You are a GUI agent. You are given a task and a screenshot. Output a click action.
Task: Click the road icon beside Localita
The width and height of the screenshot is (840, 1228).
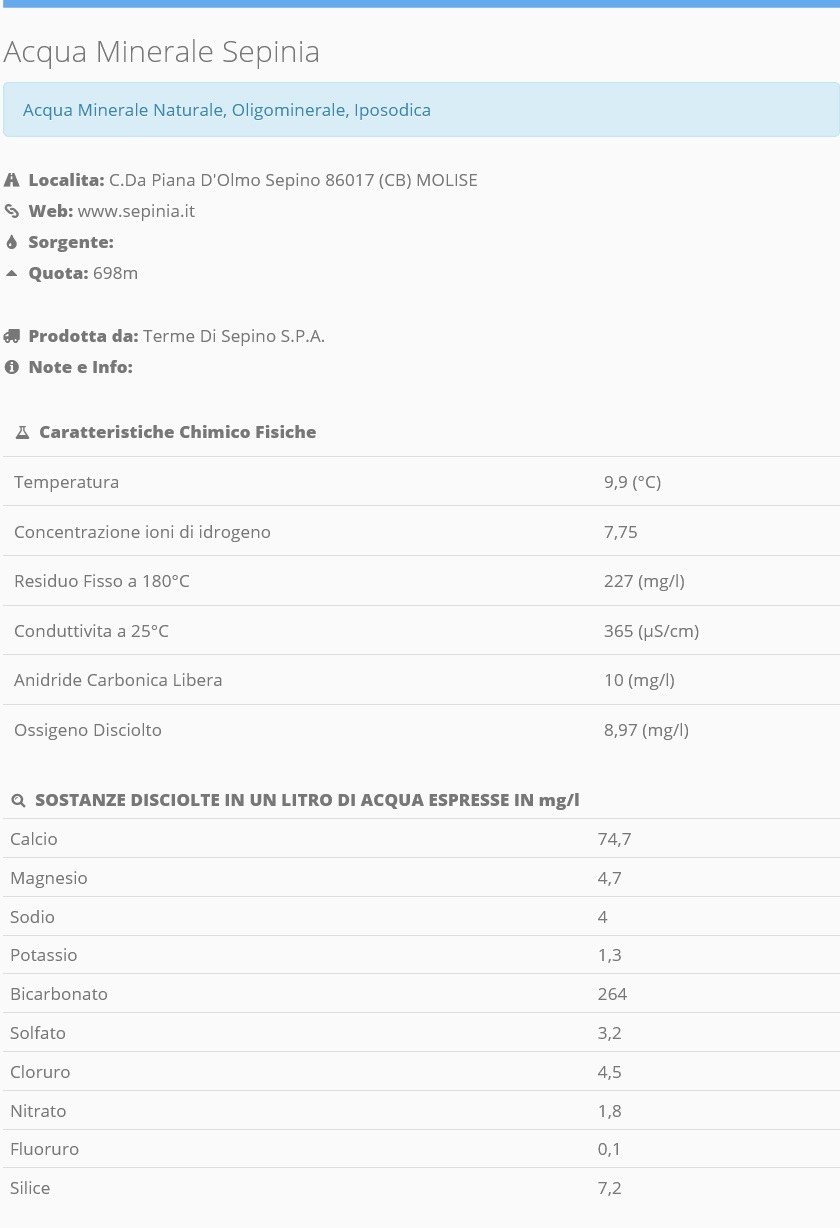point(12,180)
